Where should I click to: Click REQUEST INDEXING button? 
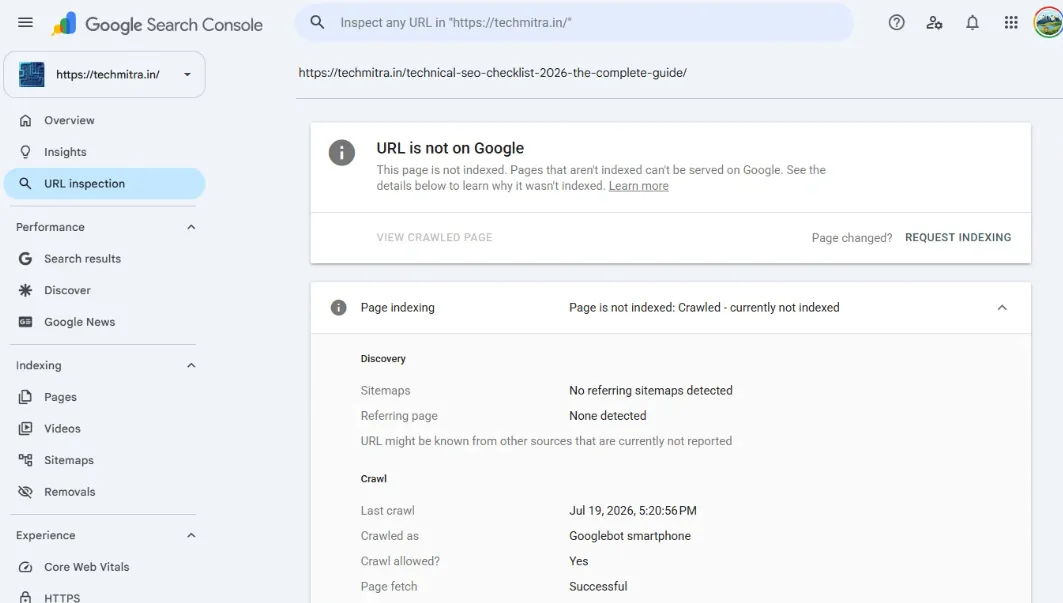[x=958, y=237]
